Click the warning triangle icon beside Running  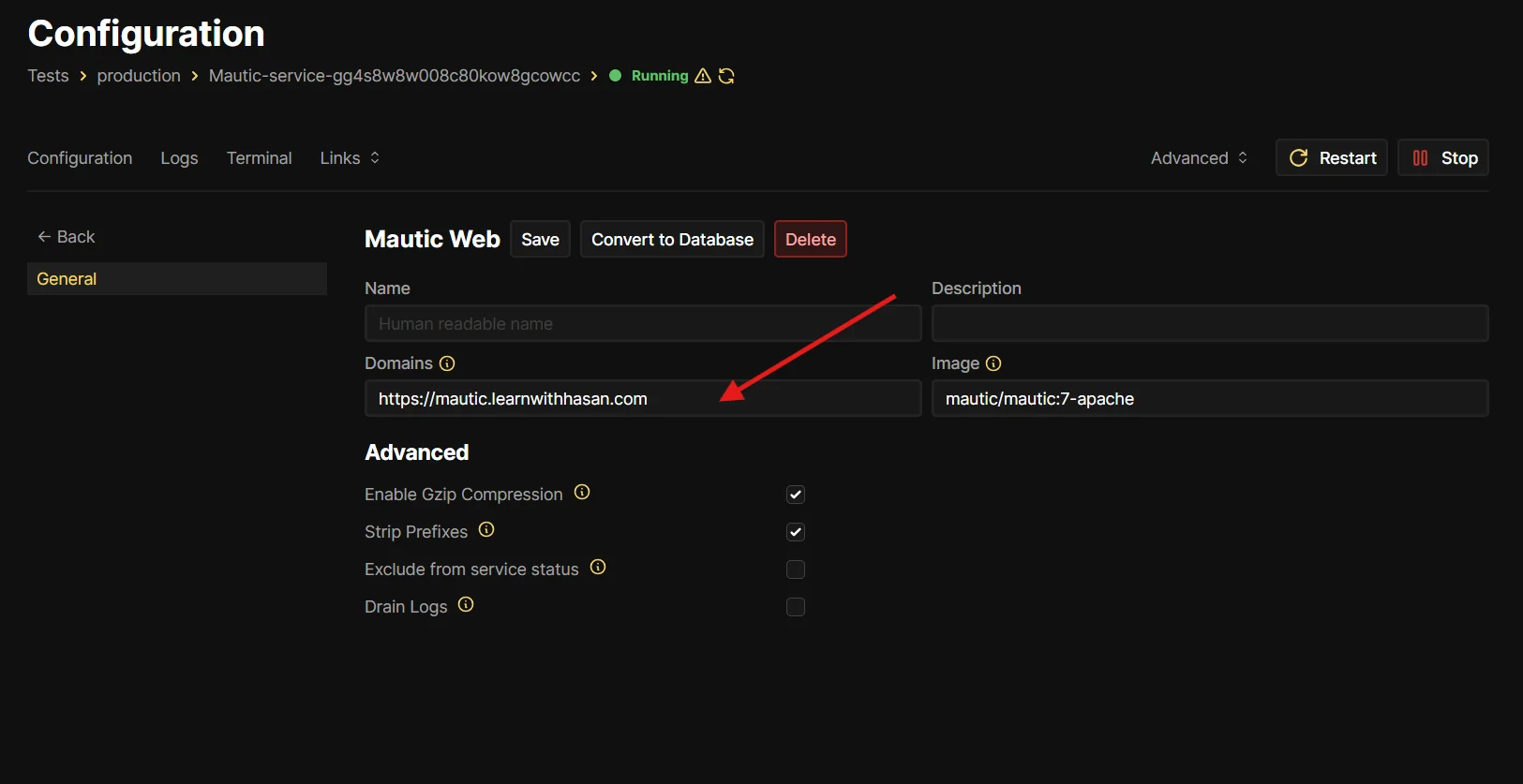703,76
